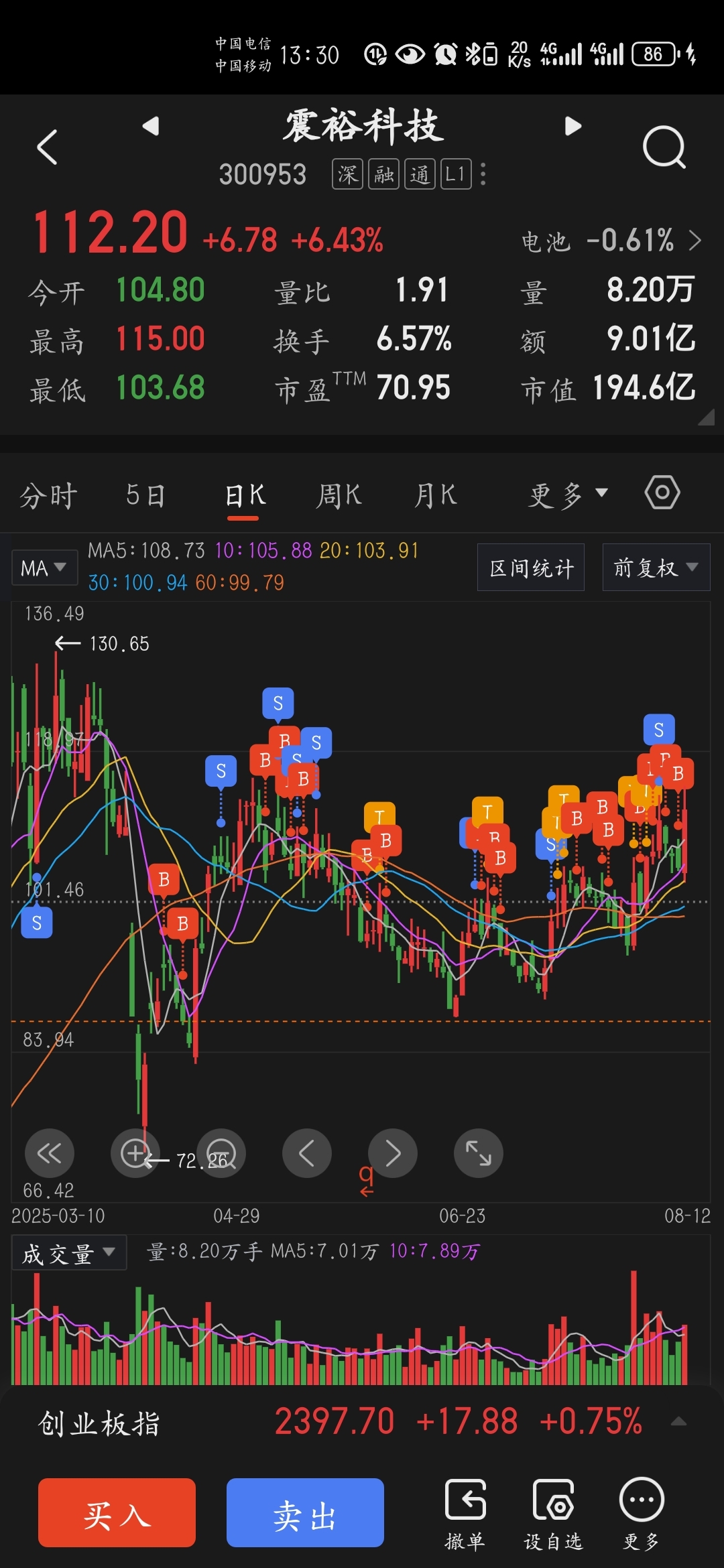Expand the 创业板指 index bar arrow
724x1568 pixels.
[678, 1422]
